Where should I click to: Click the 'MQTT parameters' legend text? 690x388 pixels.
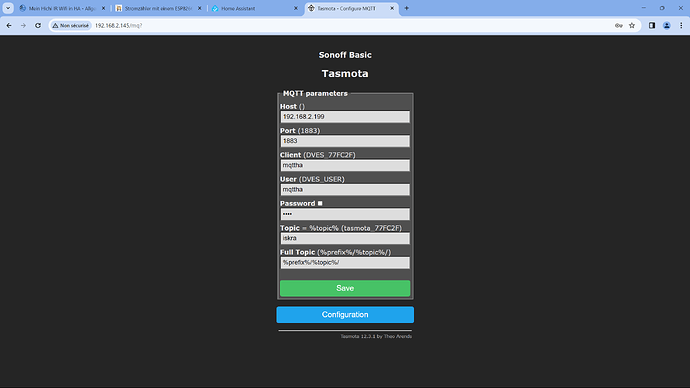[x=315, y=93]
